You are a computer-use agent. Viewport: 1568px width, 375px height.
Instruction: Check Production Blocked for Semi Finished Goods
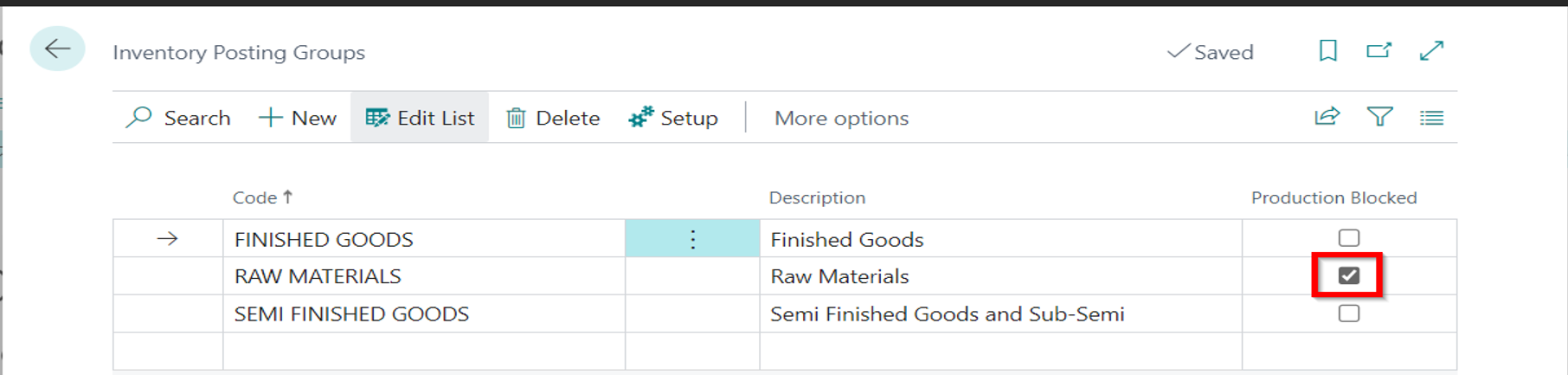click(1348, 314)
